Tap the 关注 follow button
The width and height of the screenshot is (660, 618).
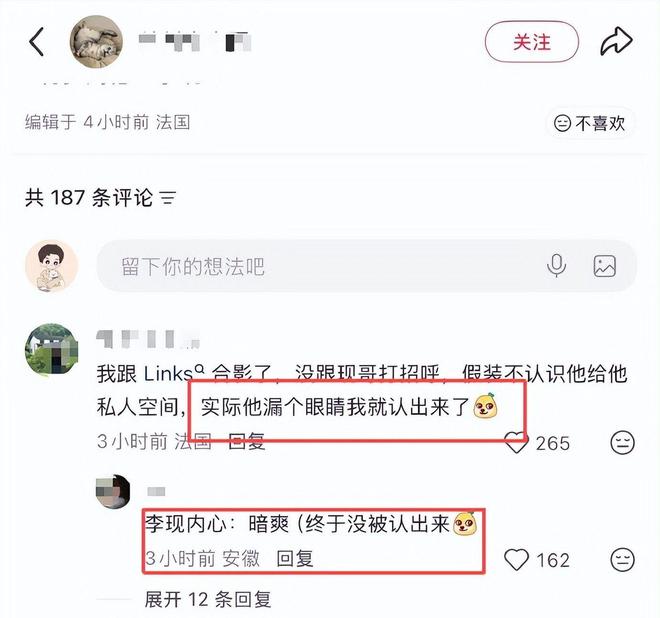click(532, 42)
